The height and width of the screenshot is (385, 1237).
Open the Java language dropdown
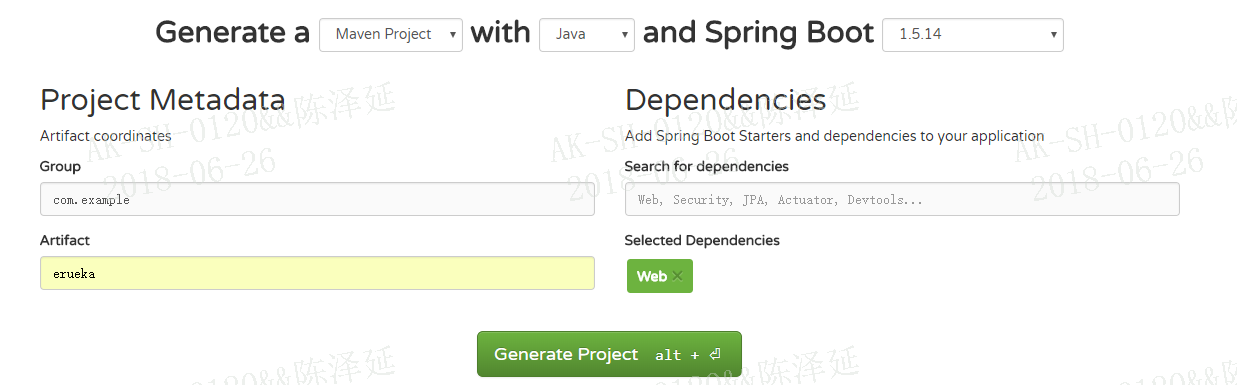[x=587, y=34]
